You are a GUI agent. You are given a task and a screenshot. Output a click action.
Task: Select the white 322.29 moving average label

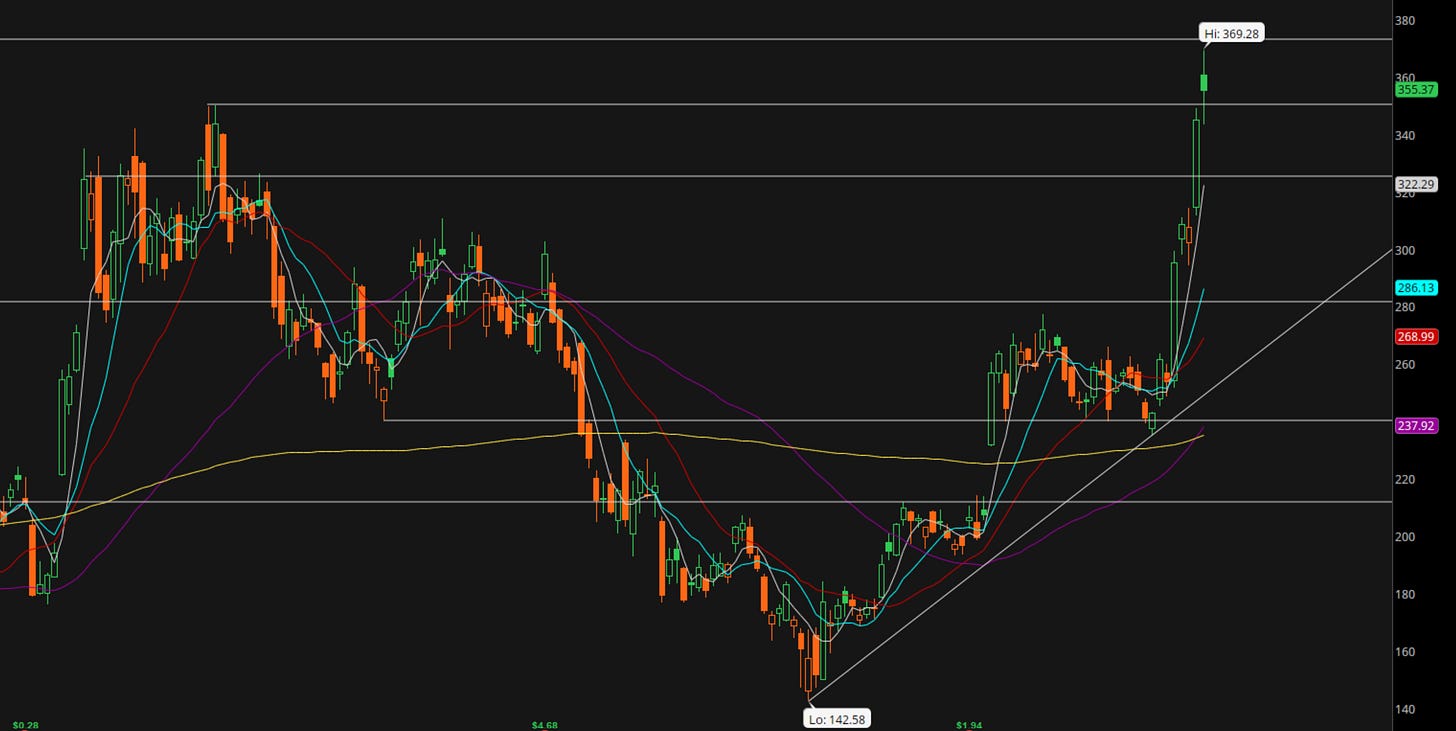coord(1416,184)
